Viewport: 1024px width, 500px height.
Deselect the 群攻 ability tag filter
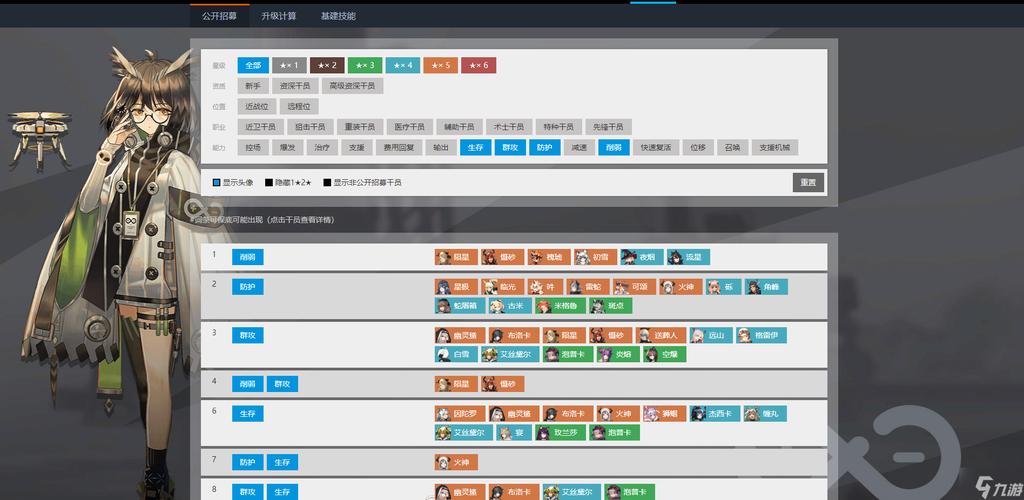point(510,148)
